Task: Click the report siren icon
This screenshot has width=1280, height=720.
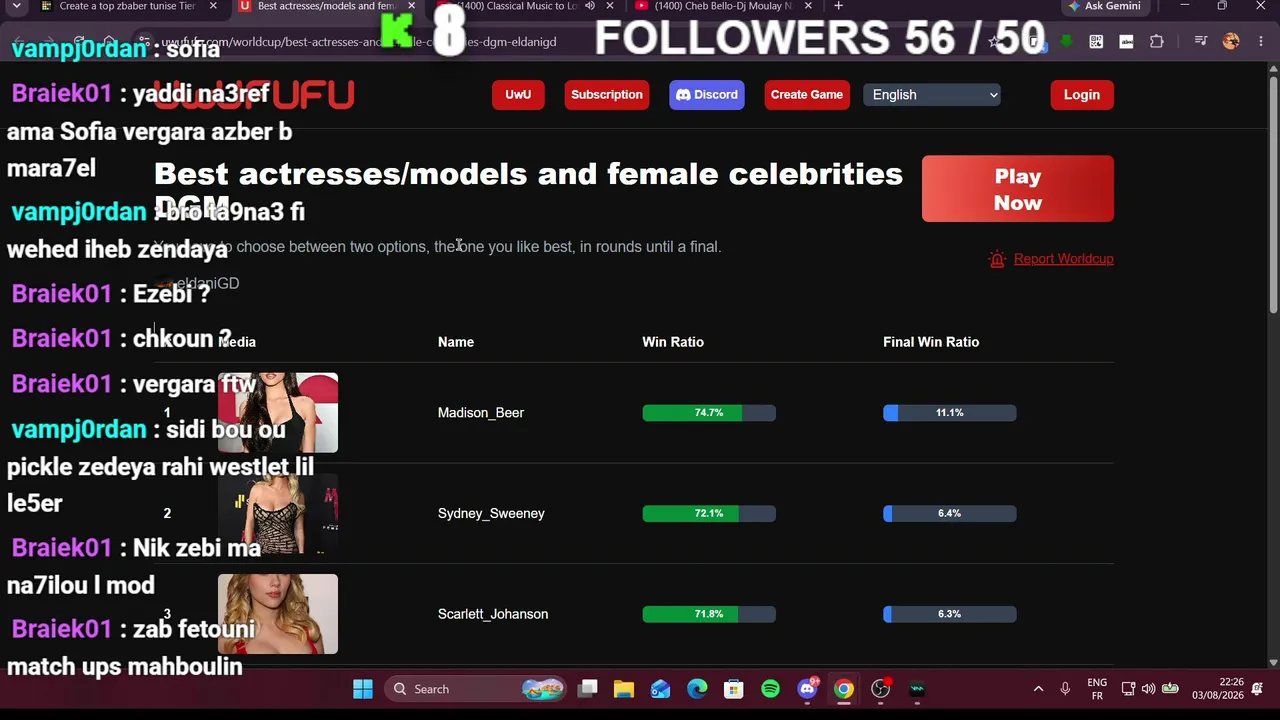Action: 997,259
